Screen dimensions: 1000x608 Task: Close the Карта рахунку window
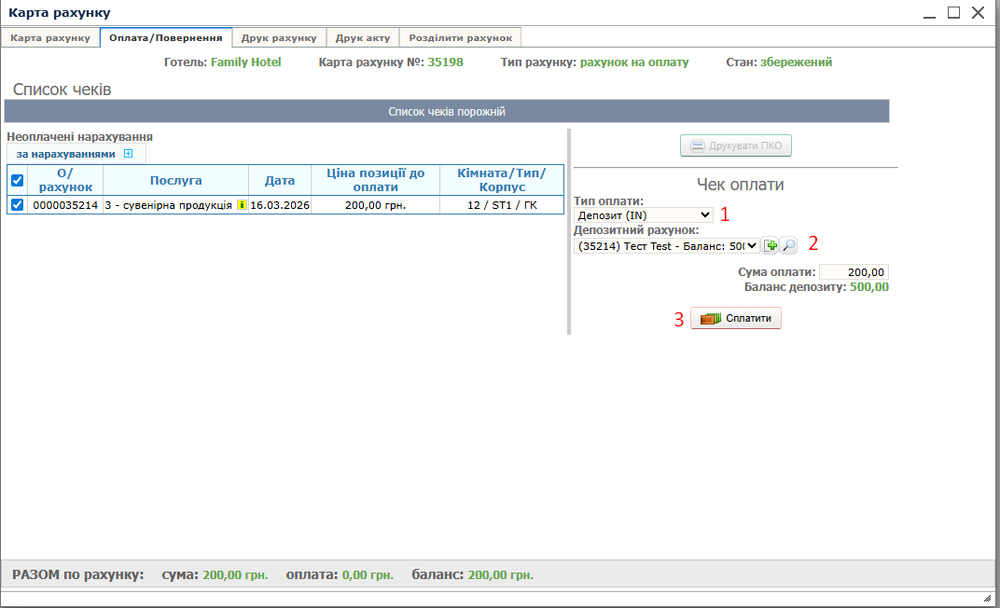[x=977, y=13]
